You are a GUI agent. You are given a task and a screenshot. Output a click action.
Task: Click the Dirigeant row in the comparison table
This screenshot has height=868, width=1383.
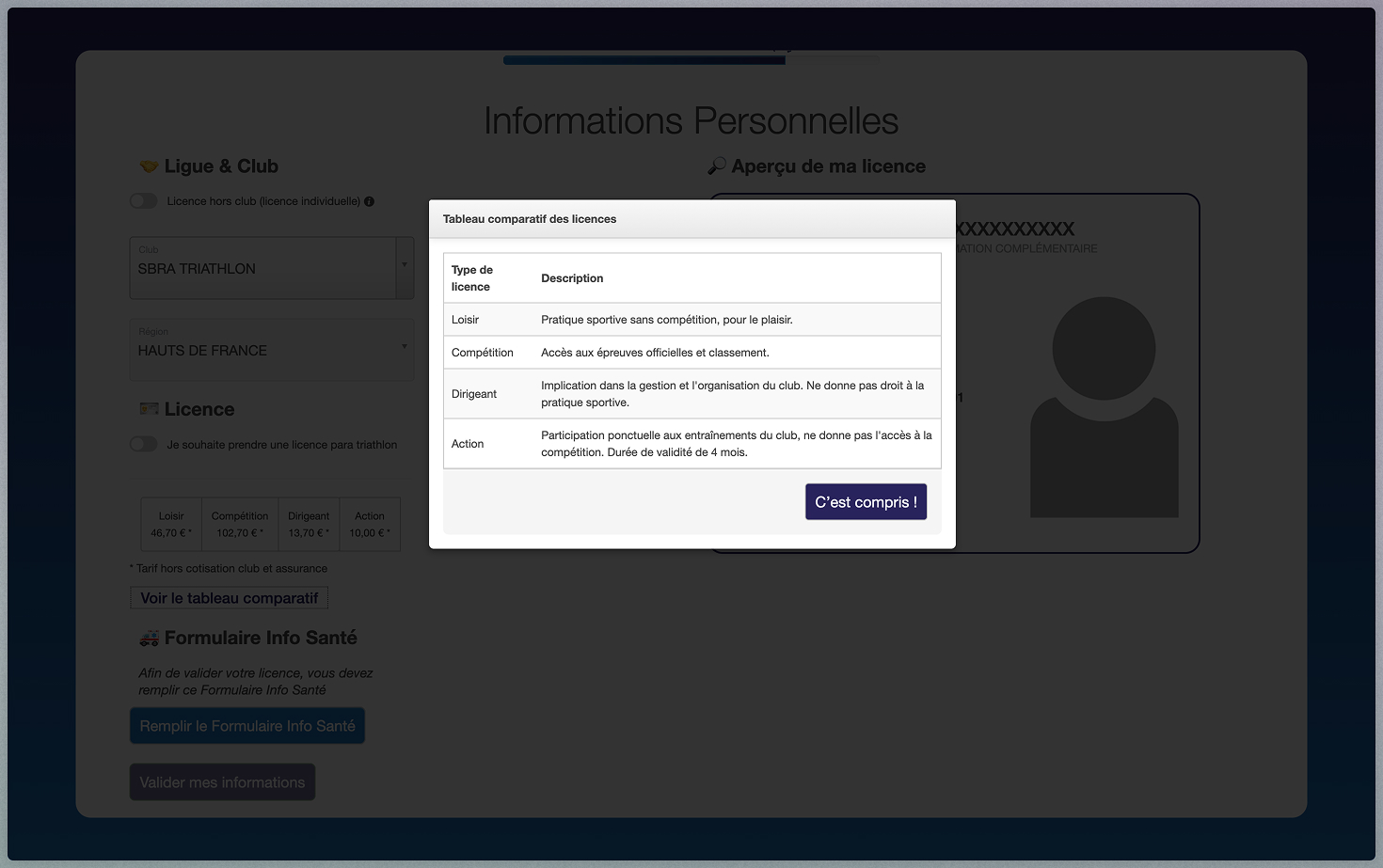[691, 394]
